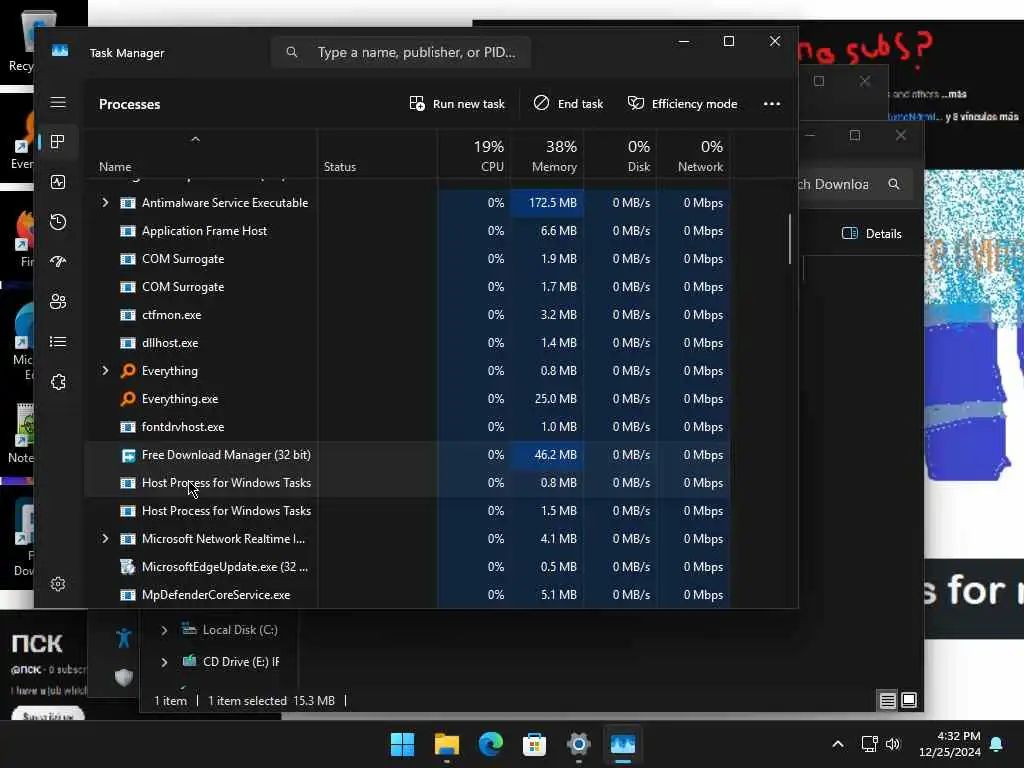Screen dimensions: 1024x768
Task: Open the Startup apps icon in sidebar
Action: tap(58, 262)
